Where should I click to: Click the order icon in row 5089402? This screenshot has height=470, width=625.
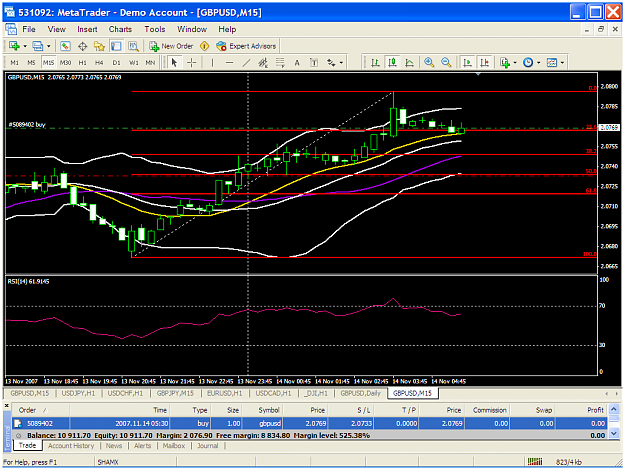pos(18,423)
